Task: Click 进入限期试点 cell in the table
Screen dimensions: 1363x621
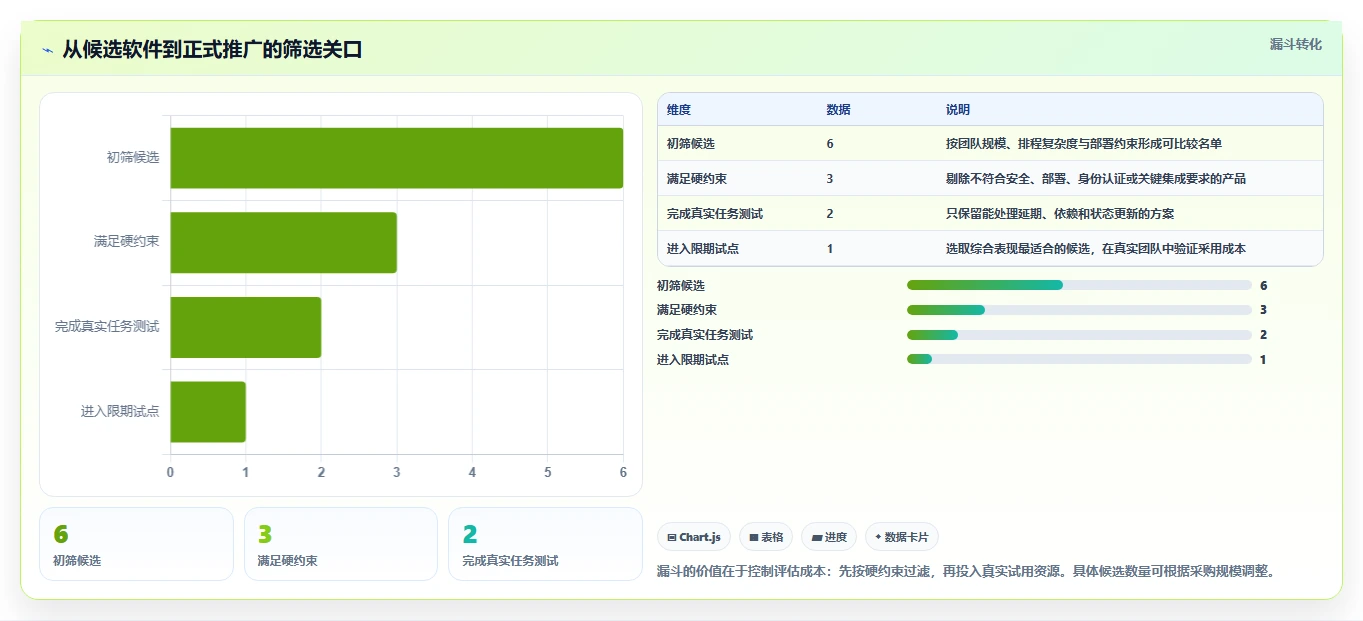Action: coord(703,249)
